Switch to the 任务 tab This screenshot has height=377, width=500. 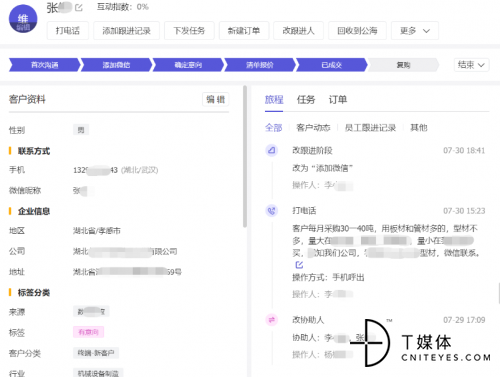click(x=306, y=99)
